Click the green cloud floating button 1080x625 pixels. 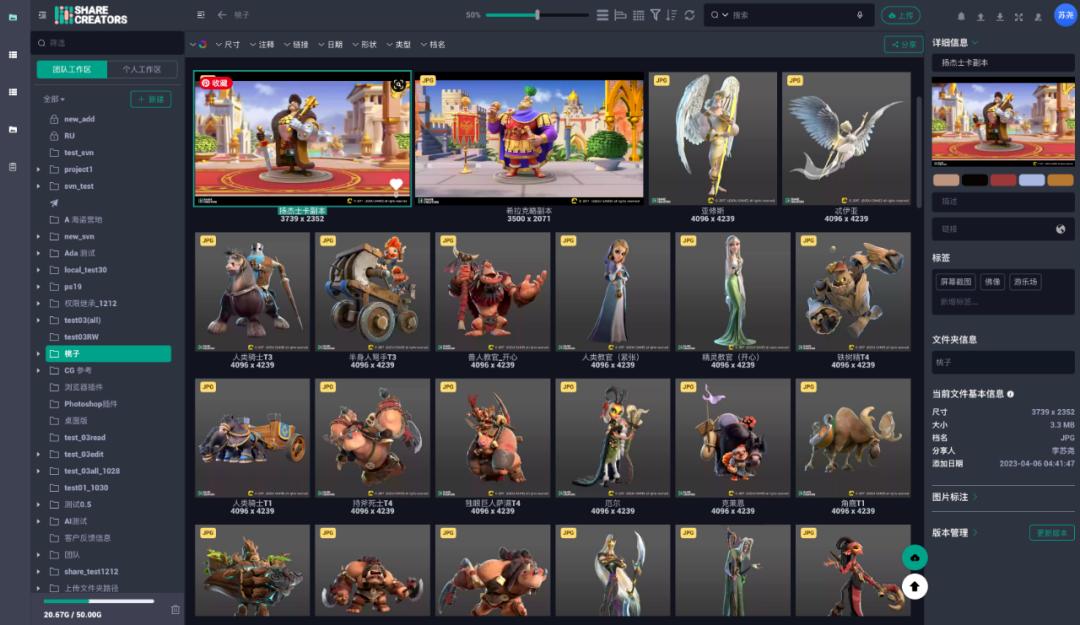[x=915, y=557]
